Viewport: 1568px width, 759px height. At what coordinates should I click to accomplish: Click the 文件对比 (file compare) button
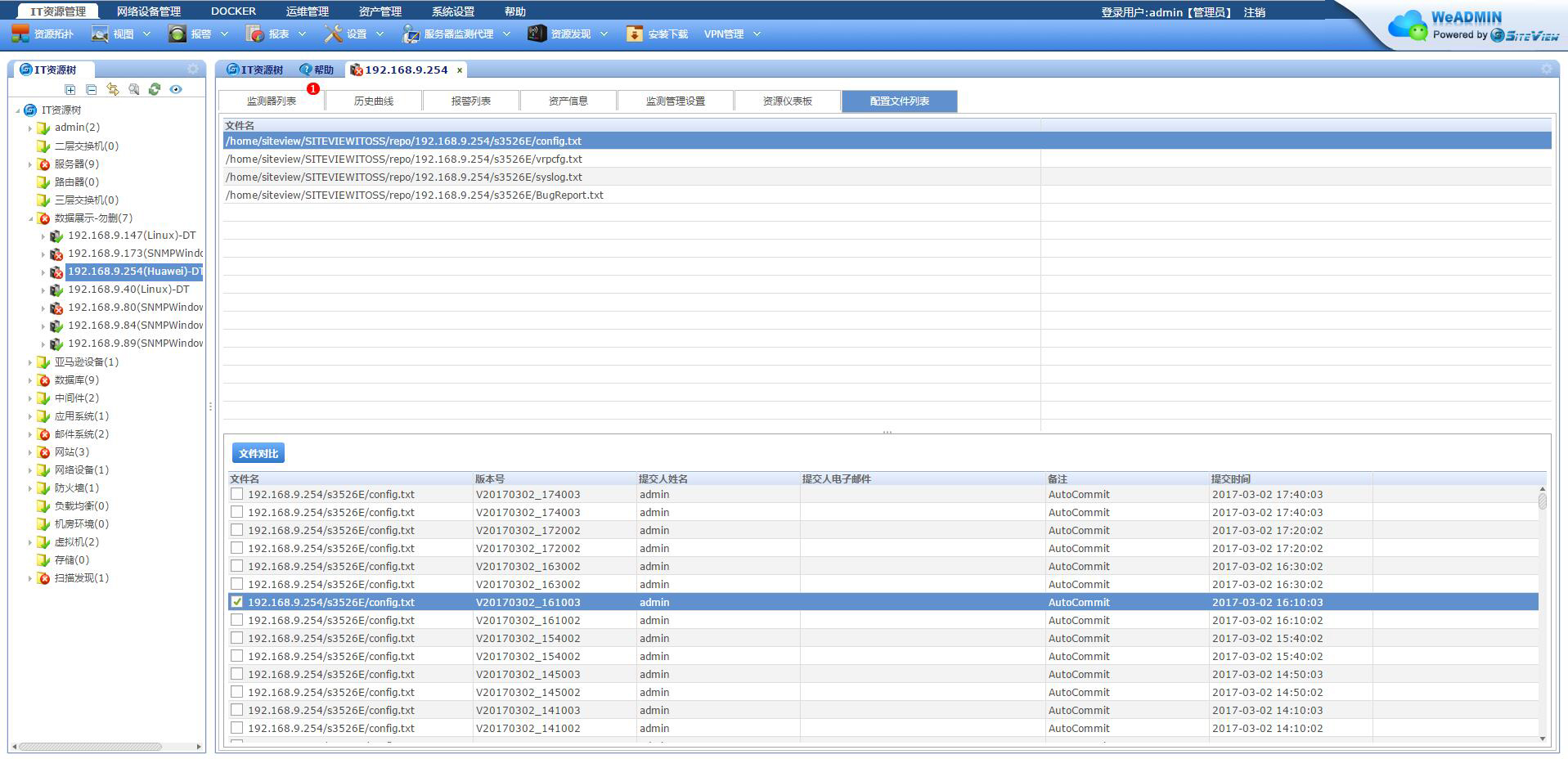[x=258, y=452]
